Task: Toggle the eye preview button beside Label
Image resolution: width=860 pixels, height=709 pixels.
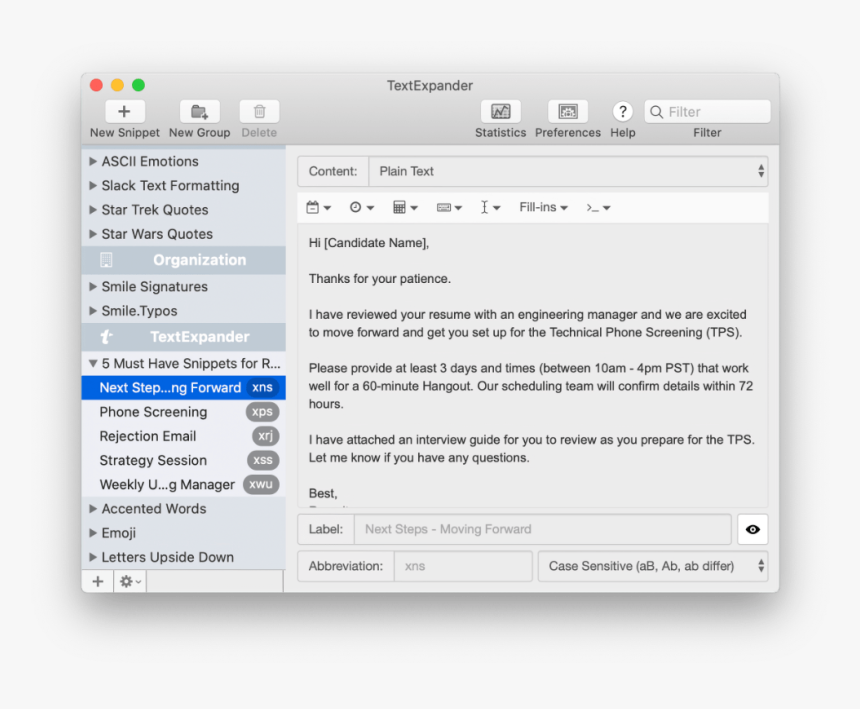Action: click(x=752, y=529)
